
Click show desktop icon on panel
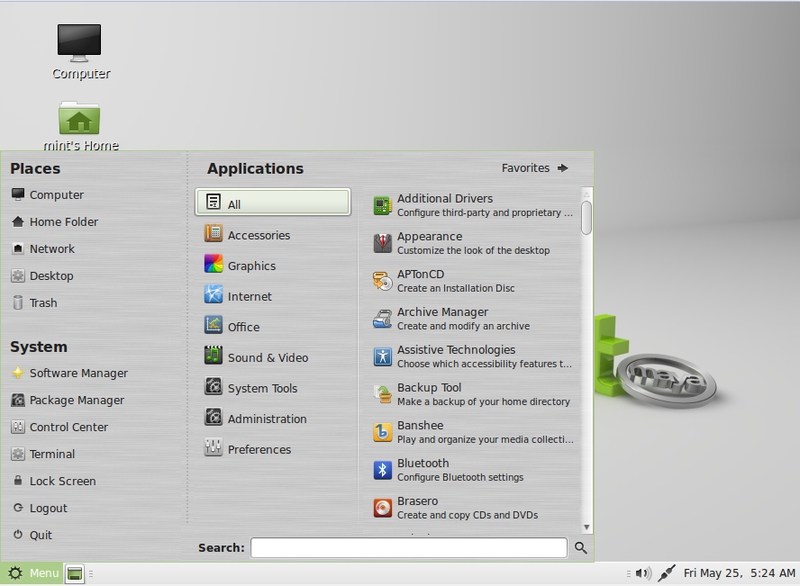pos(75,574)
